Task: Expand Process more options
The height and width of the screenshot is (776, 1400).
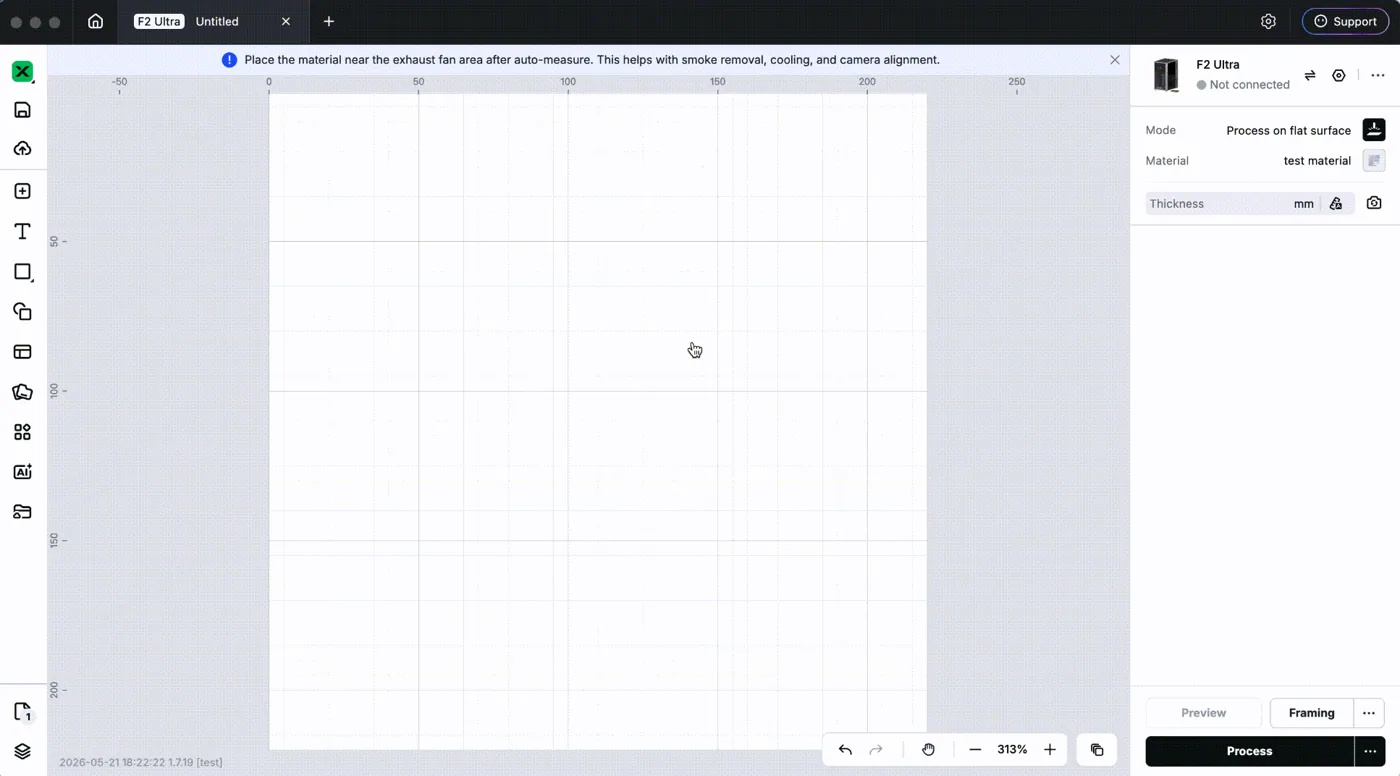Action: click(1369, 751)
